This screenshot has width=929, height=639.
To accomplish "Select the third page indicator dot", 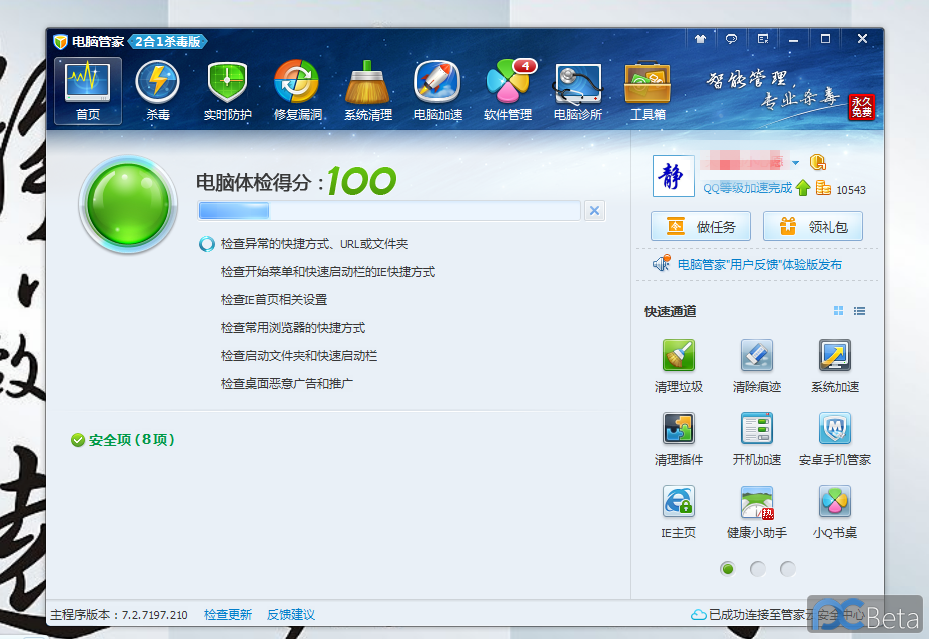I will 787,569.
